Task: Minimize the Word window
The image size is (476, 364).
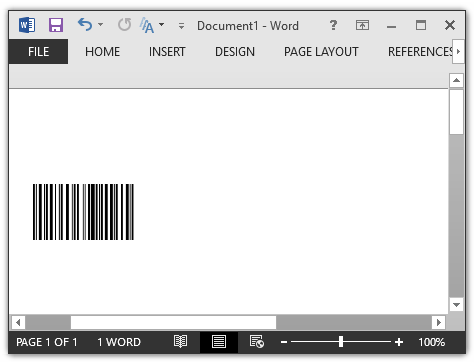Action: point(391,26)
